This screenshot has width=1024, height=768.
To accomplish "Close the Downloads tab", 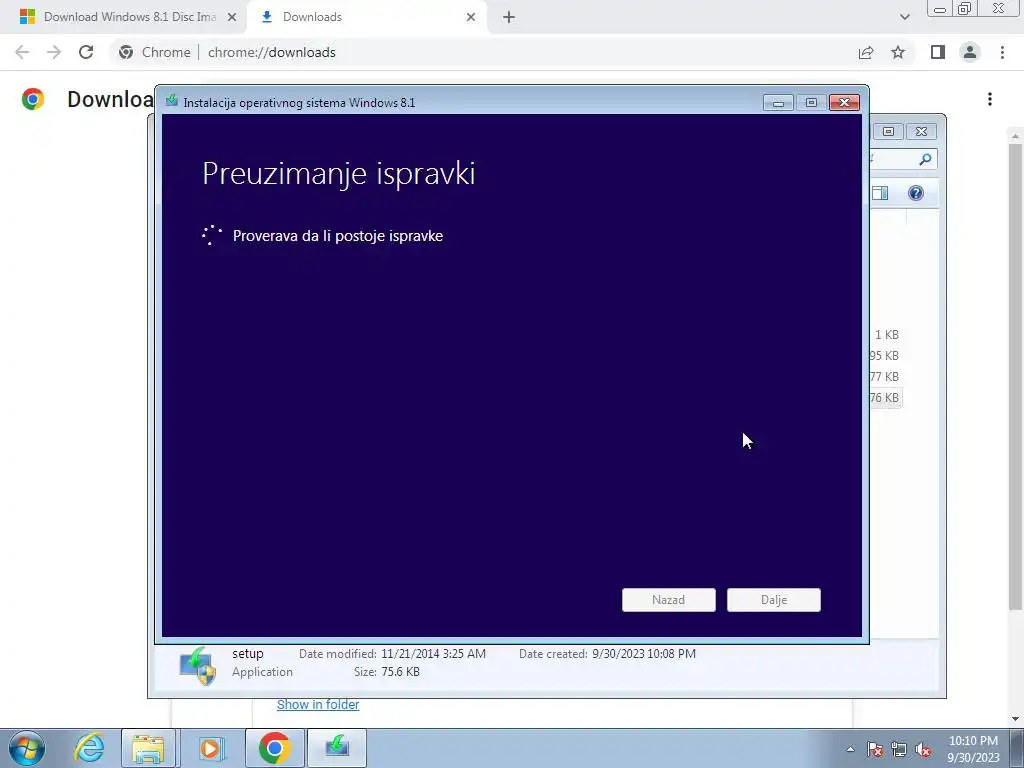I will tap(471, 17).
